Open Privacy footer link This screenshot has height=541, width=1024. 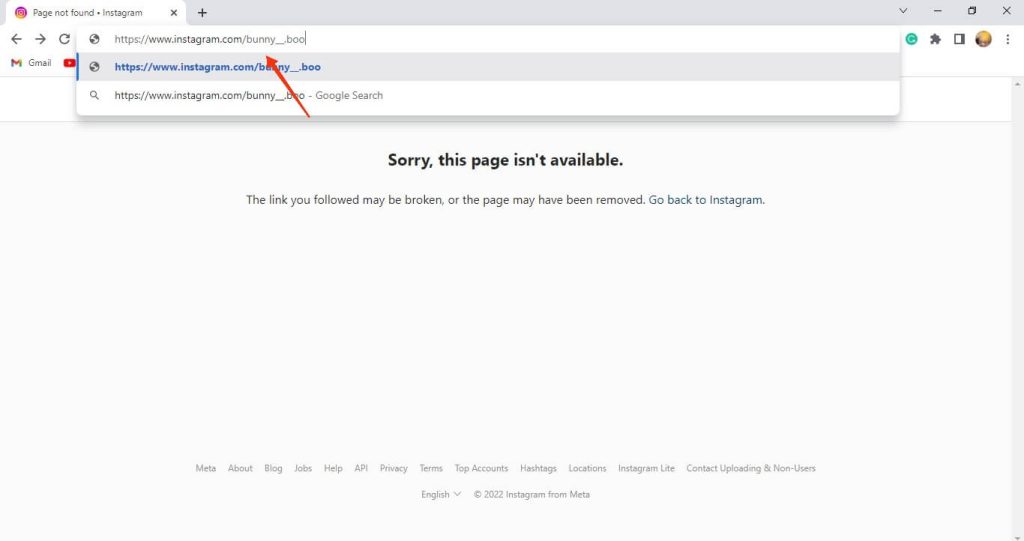pos(394,468)
